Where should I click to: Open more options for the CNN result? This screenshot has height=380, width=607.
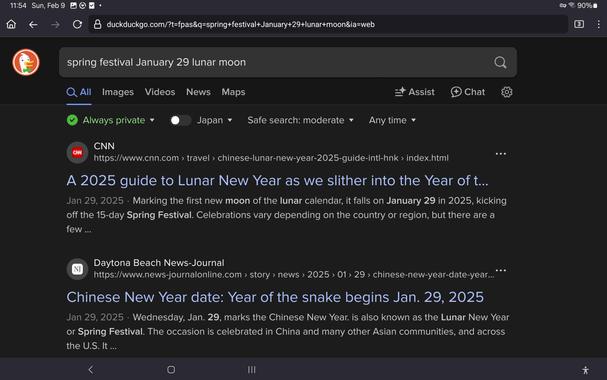[x=501, y=154]
